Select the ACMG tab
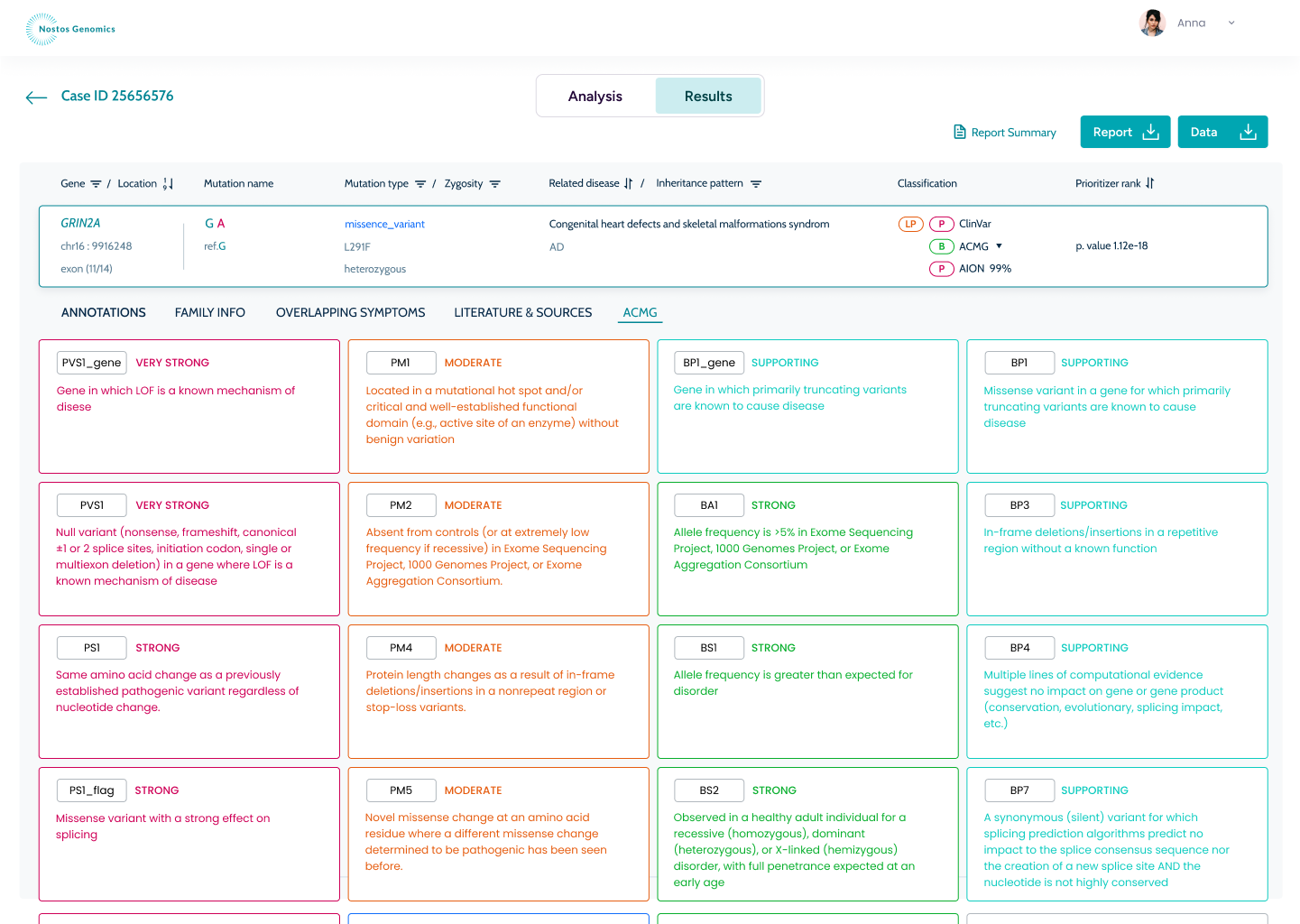1300x924 pixels. click(x=640, y=312)
